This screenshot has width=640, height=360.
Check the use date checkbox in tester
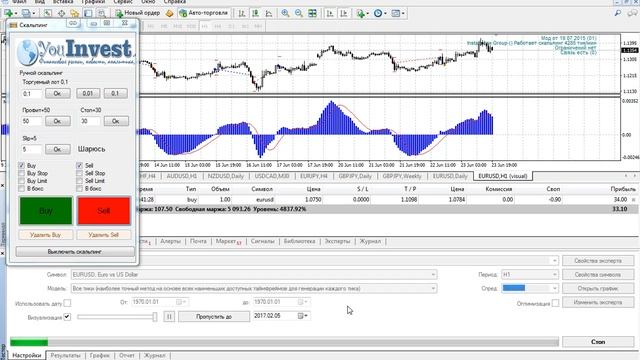tap(67, 303)
